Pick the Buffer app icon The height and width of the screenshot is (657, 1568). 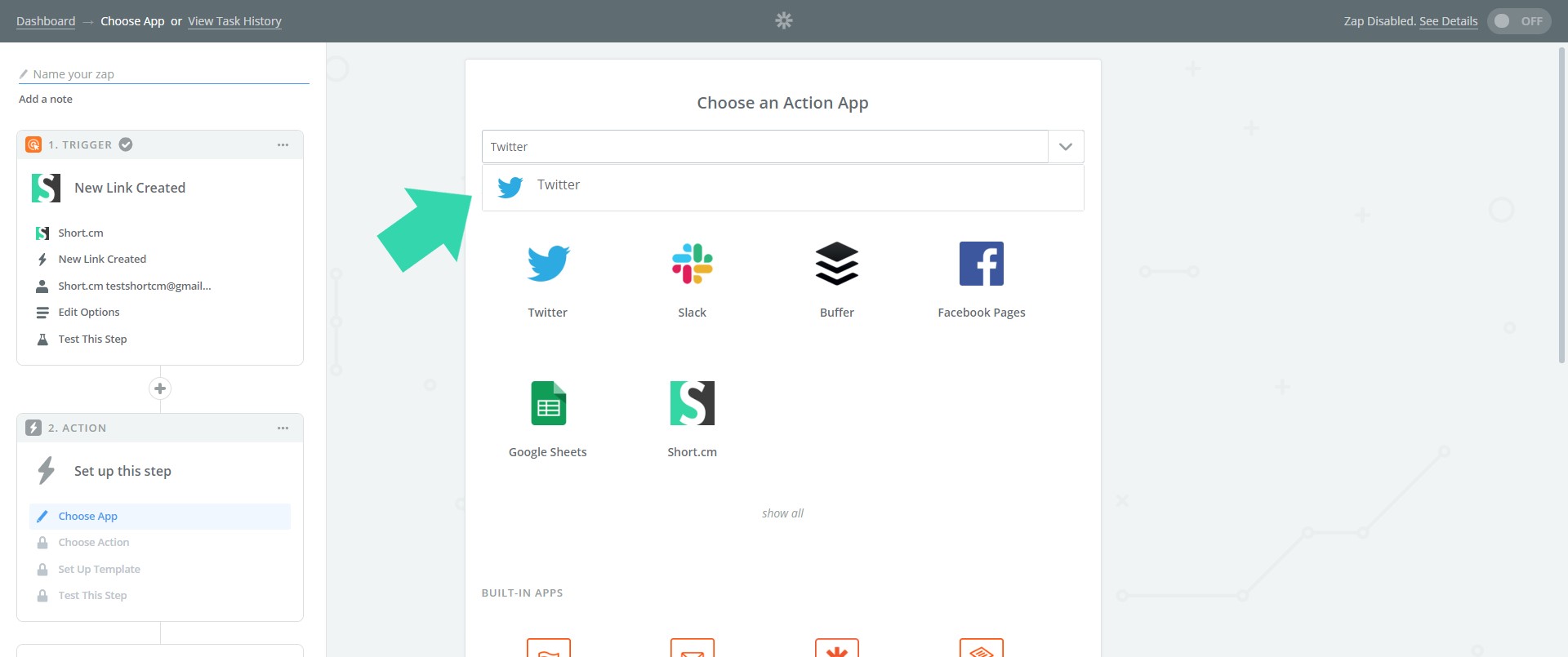point(836,264)
